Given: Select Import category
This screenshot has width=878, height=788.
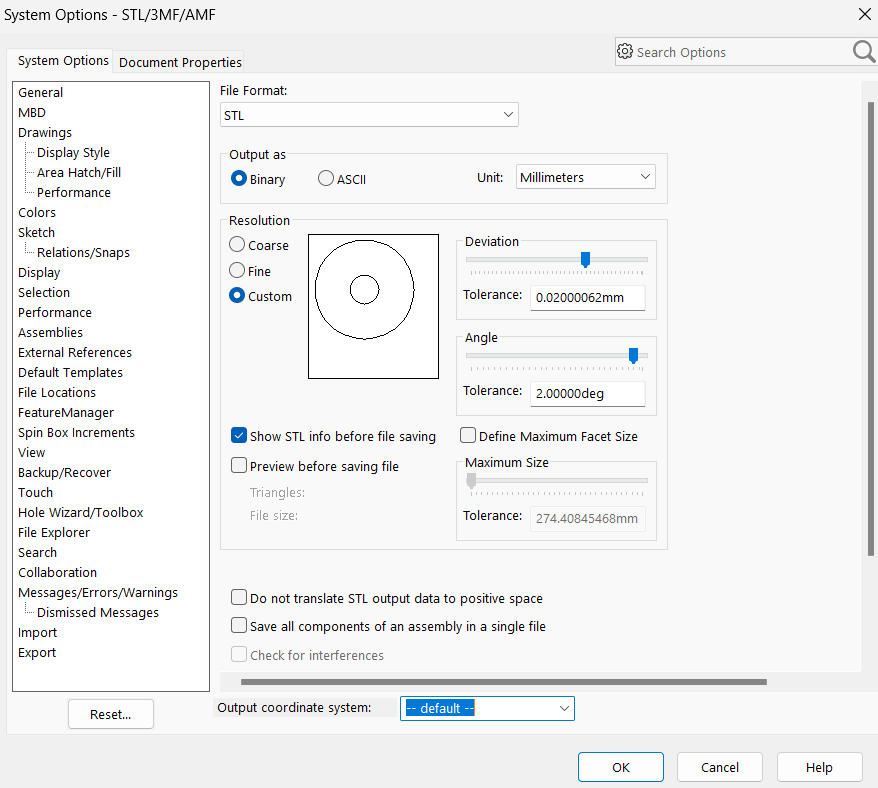Looking at the screenshot, I should coord(38,633).
